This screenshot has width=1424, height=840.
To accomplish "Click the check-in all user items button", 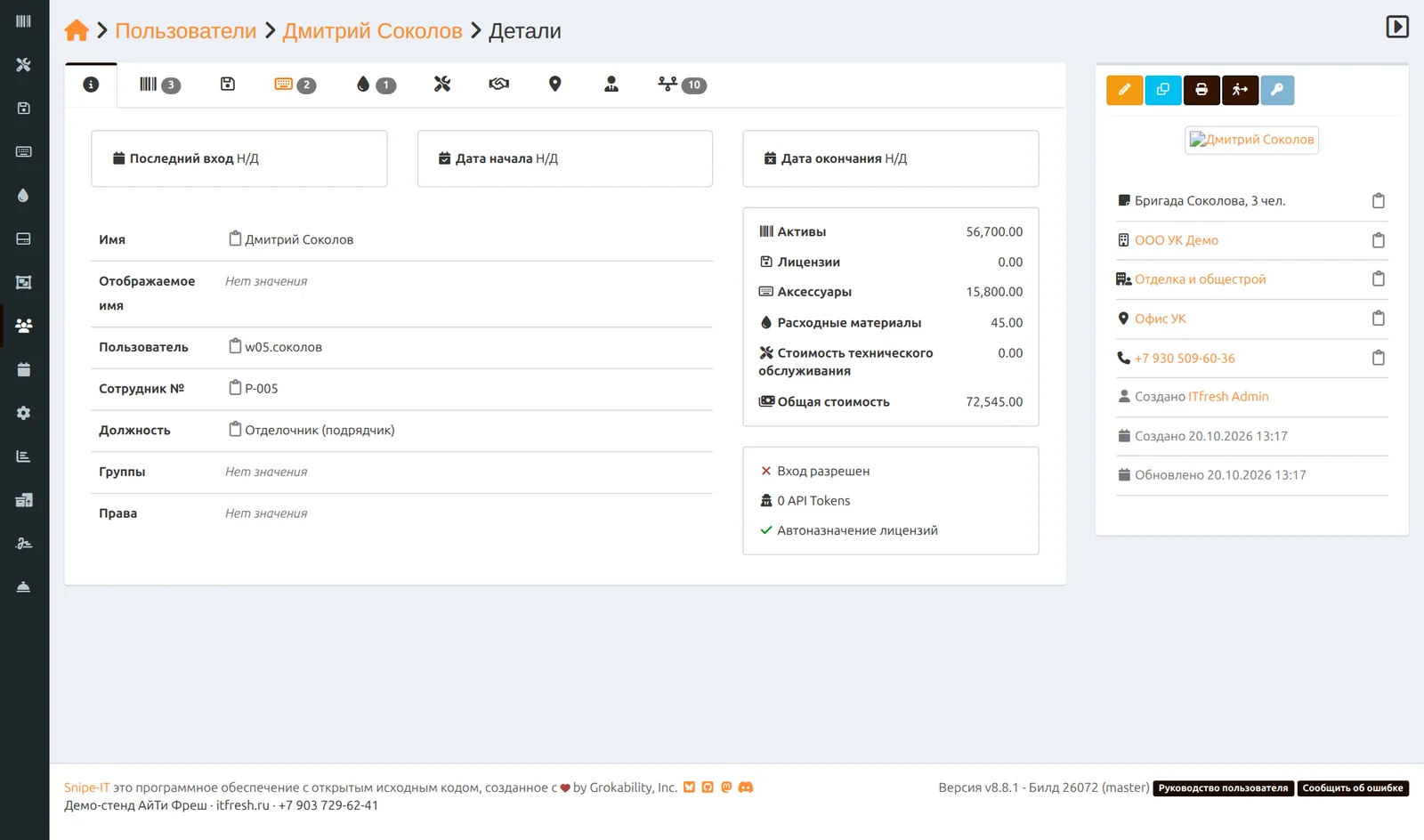I will click(x=1240, y=90).
